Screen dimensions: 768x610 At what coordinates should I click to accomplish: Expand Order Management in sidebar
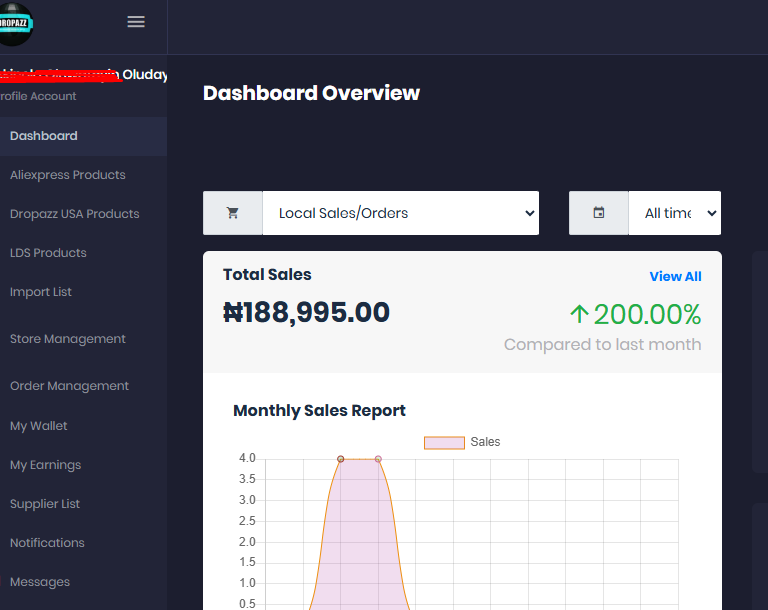69,386
